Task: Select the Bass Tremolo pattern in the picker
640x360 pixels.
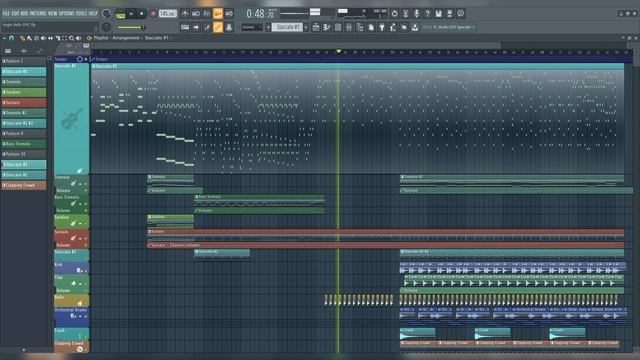Action: [24, 144]
